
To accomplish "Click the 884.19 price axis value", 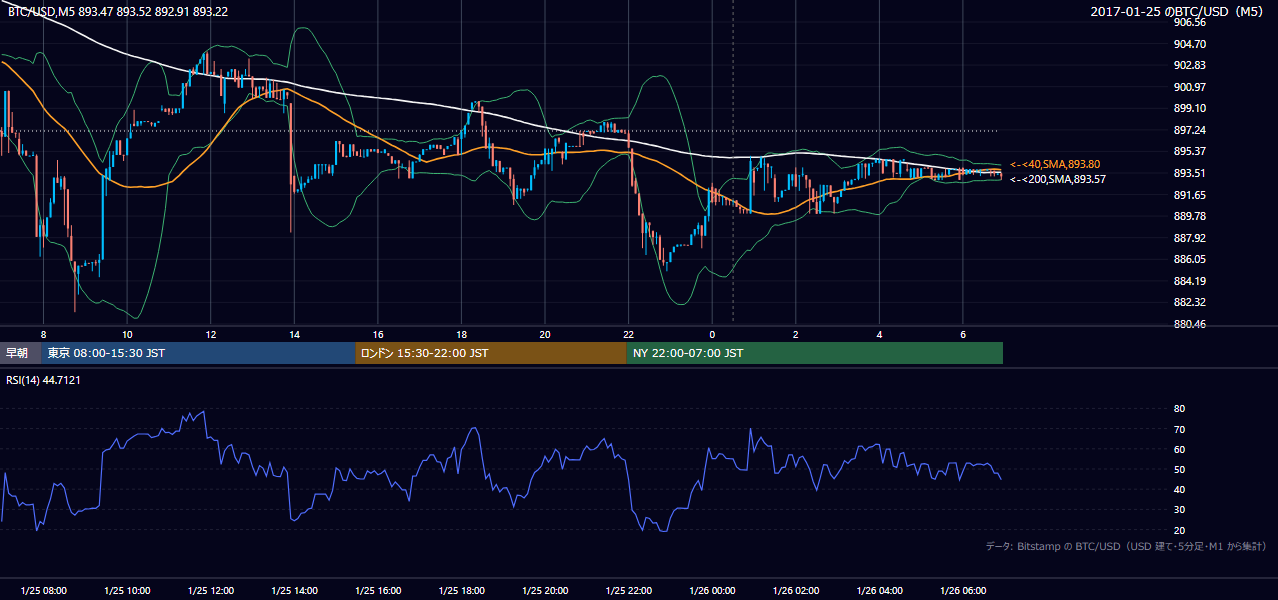I will click(1189, 281).
